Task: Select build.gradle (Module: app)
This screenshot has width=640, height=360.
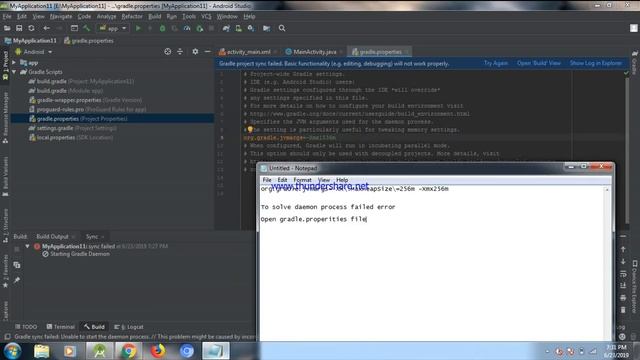Action: [x=66, y=91]
